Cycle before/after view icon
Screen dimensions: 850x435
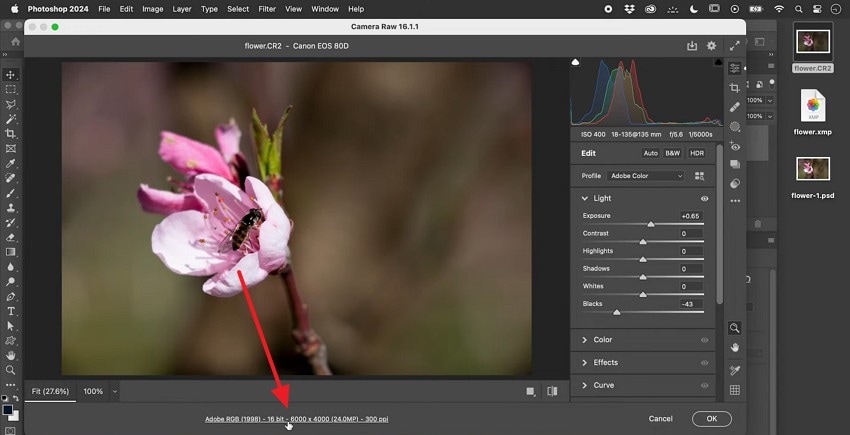[x=552, y=391]
